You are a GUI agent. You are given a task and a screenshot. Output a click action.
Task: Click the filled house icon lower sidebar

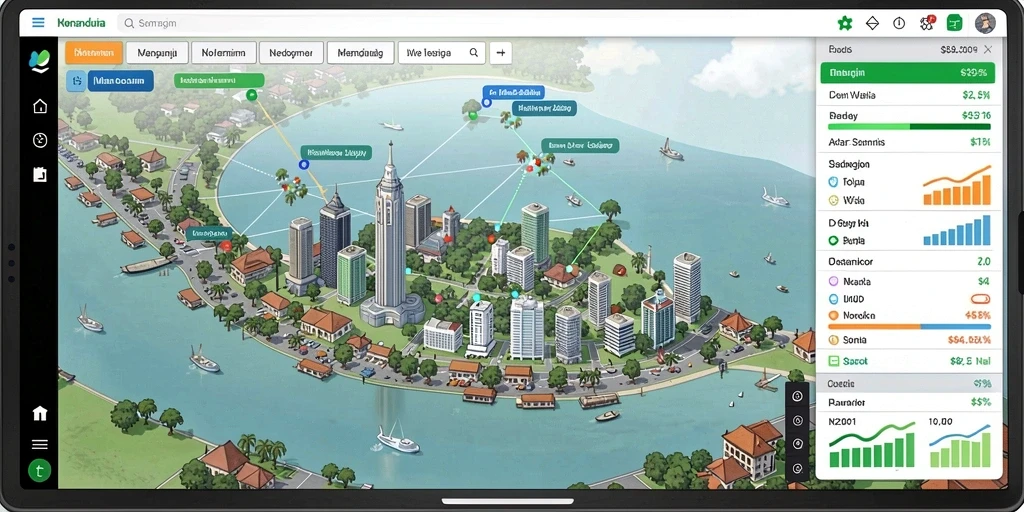click(40, 413)
